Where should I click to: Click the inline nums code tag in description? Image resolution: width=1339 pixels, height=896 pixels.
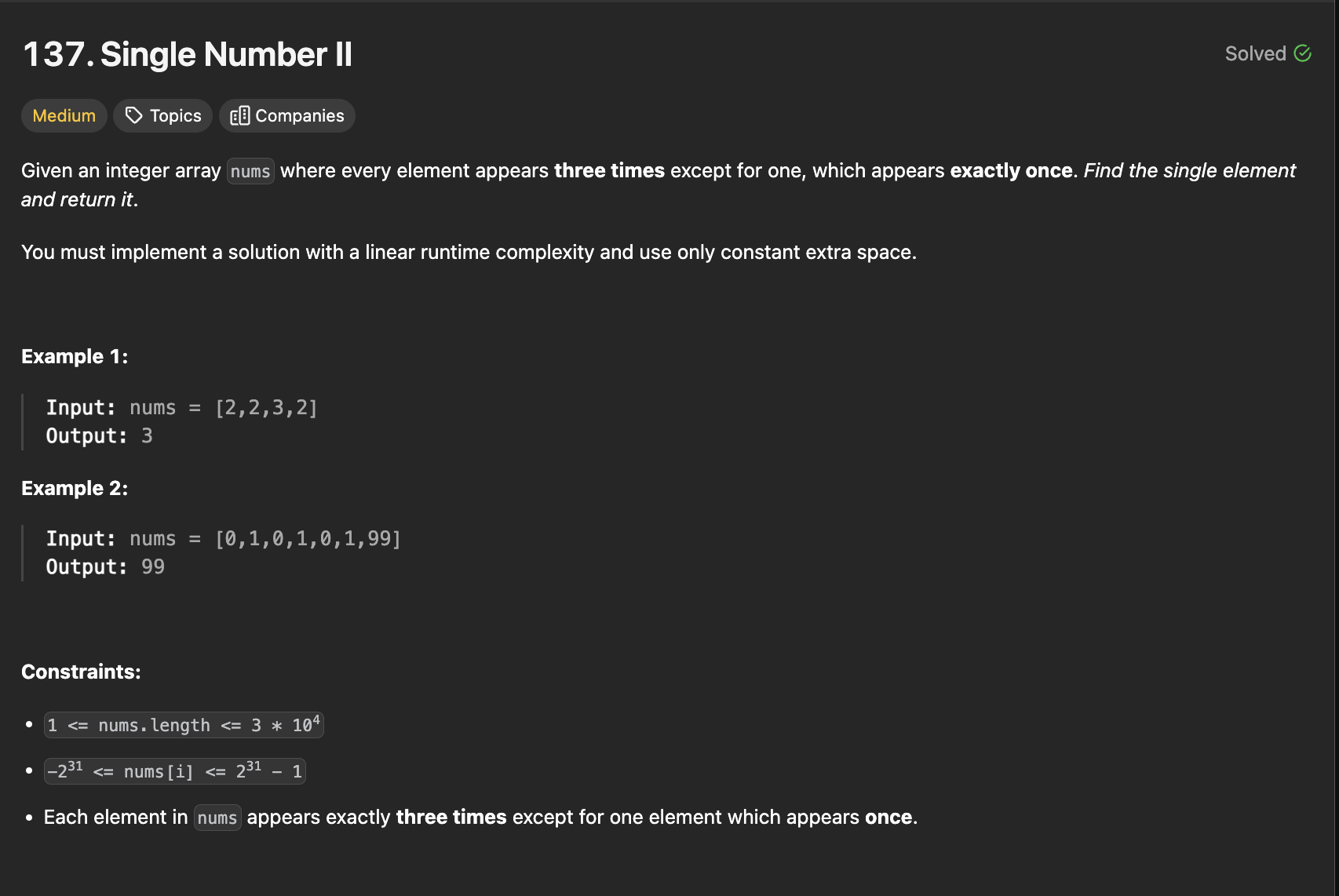(250, 171)
